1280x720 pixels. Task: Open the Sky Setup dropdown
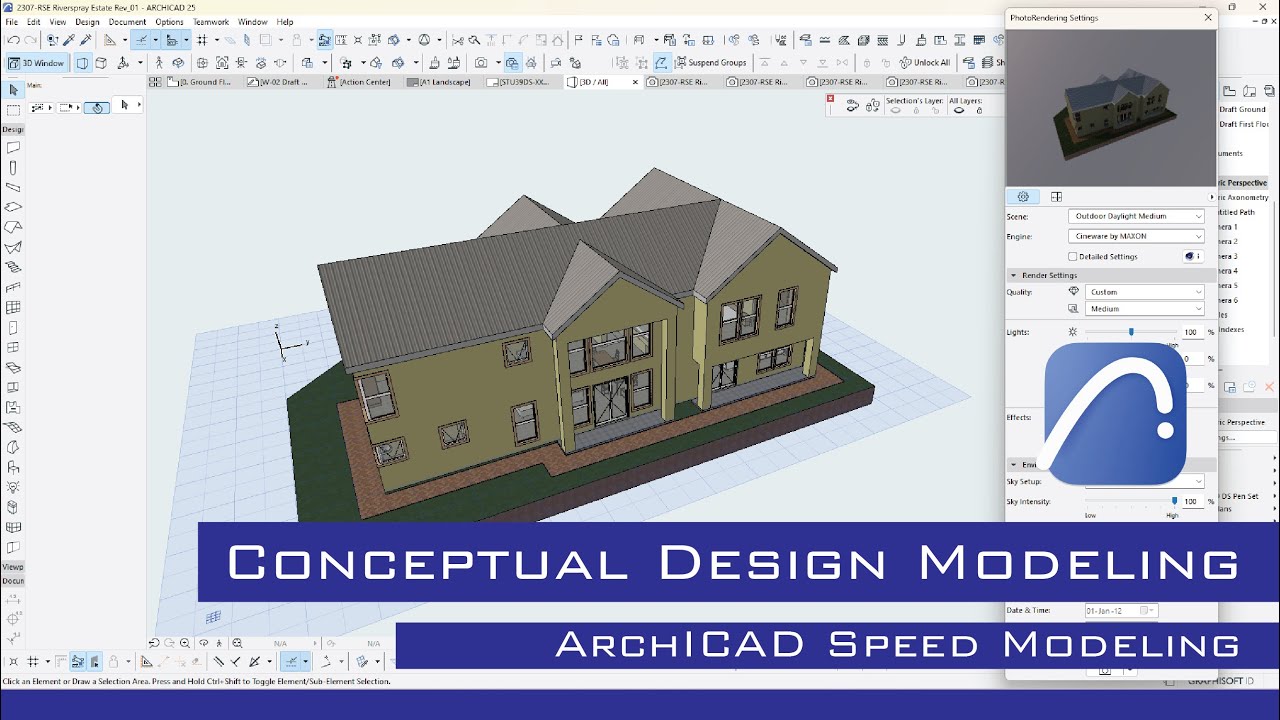1146,481
